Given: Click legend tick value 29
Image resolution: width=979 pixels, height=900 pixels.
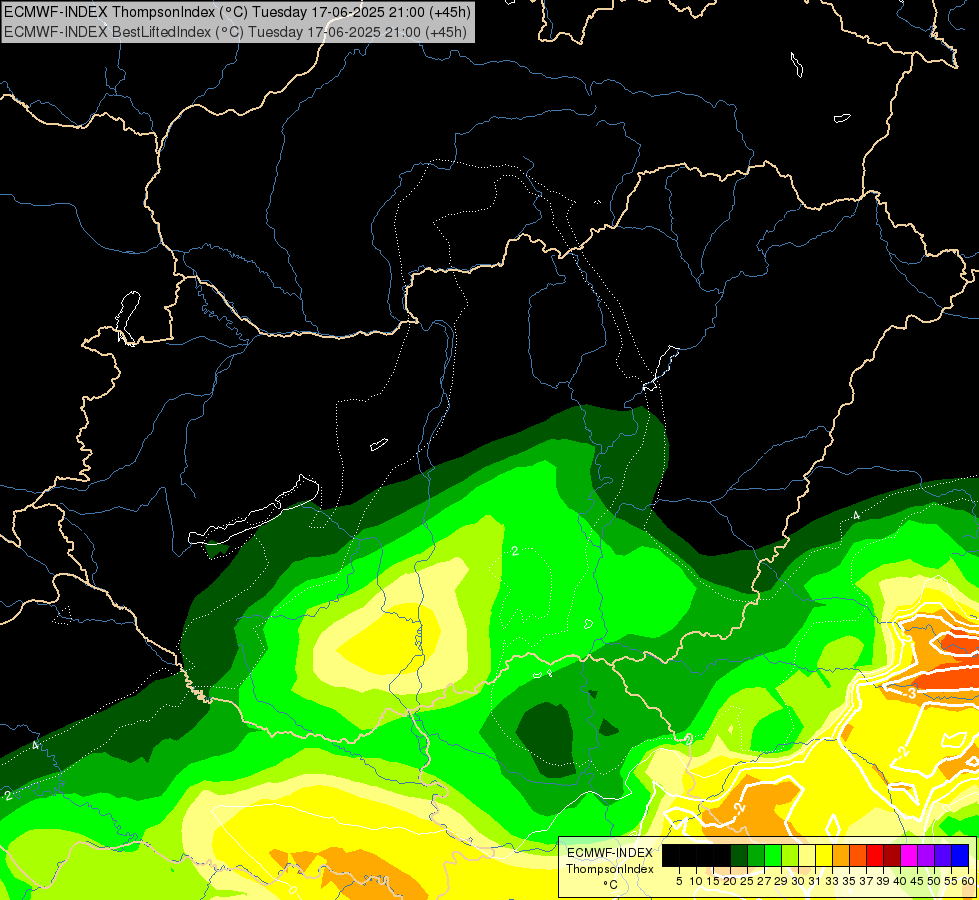Looking at the screenshot, I should [x=781, y=881].
